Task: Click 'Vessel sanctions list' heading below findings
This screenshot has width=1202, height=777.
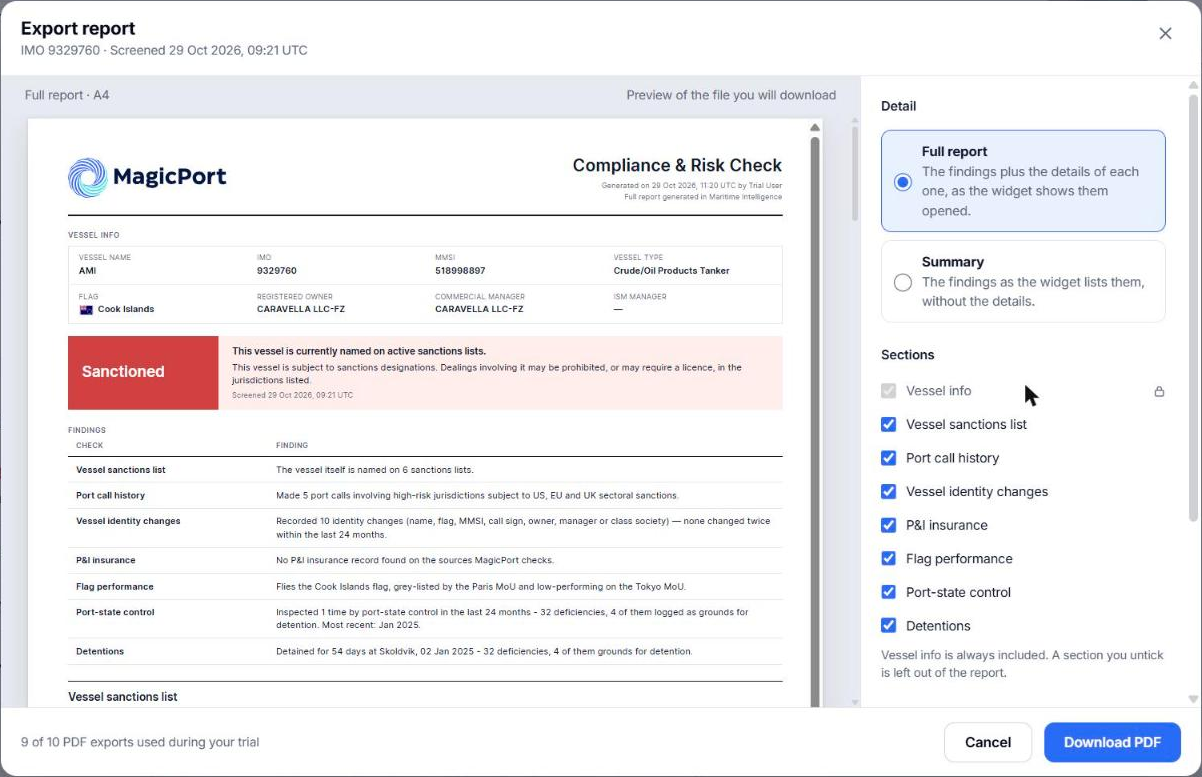Action: point(123,696)
